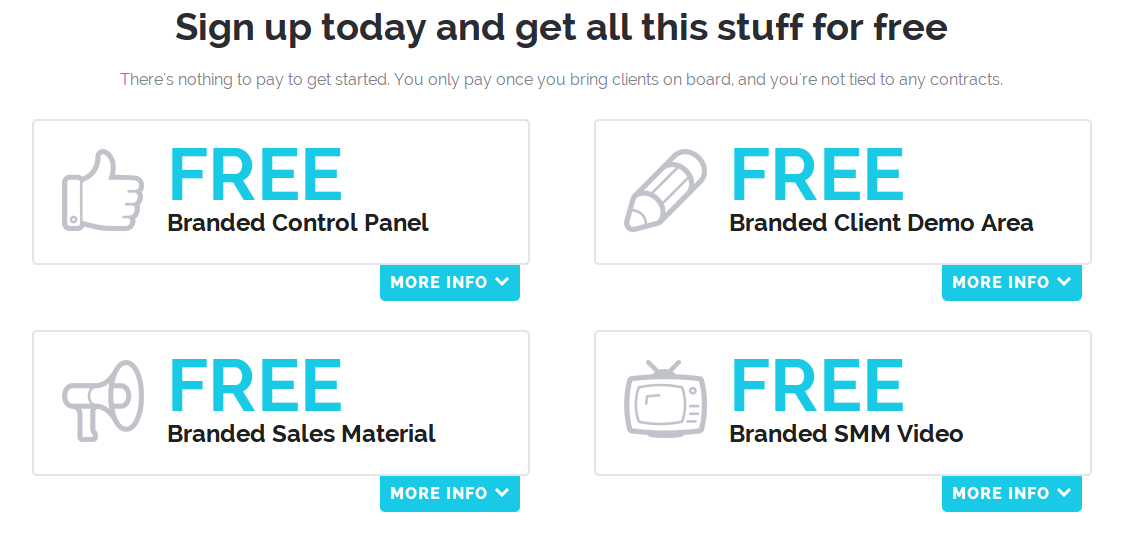Image resolution: width=1129 pixels, height=548 pixels.
Task: Expand More Info under Branded Control Panel
Action: coord(449,283)
